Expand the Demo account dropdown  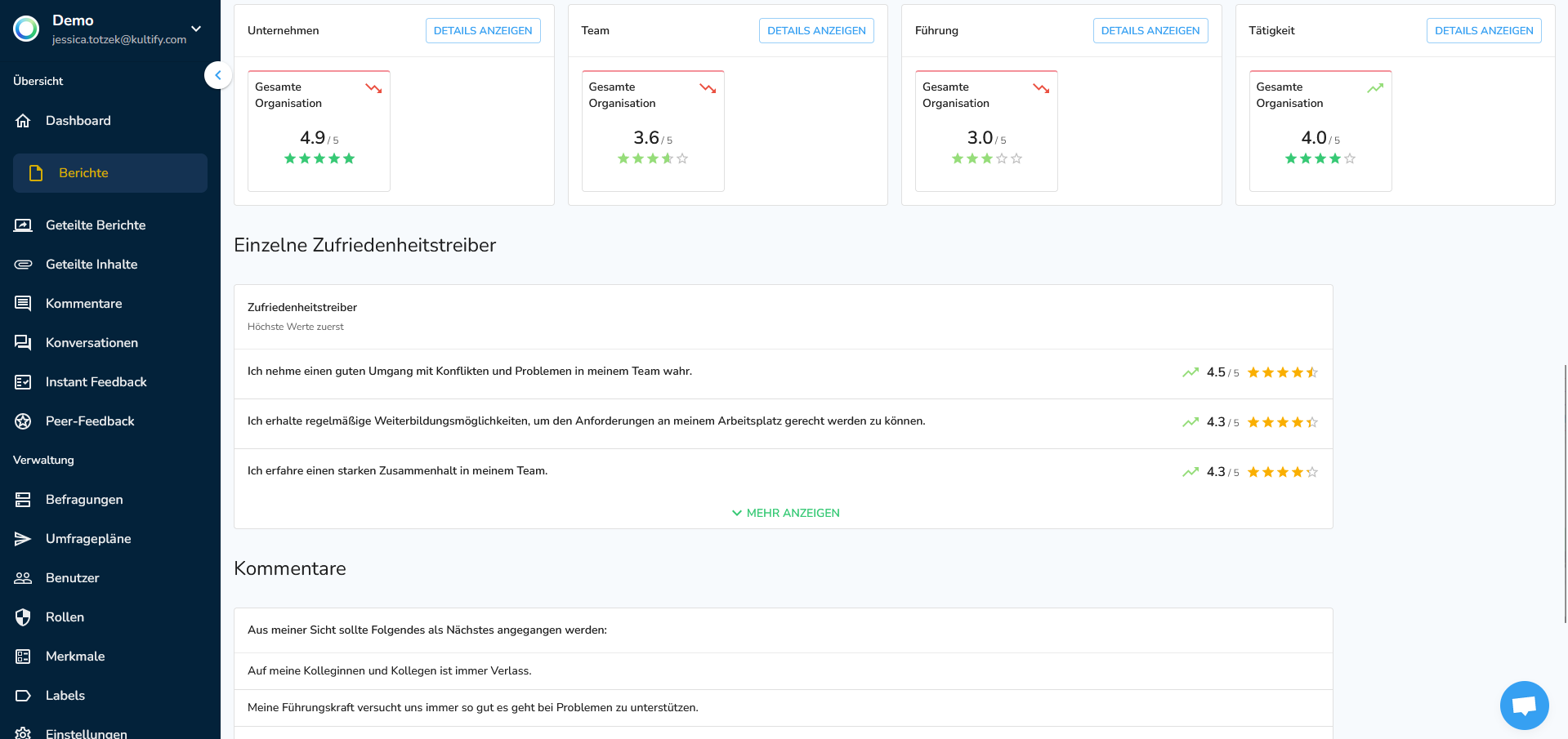coord(196,29)
